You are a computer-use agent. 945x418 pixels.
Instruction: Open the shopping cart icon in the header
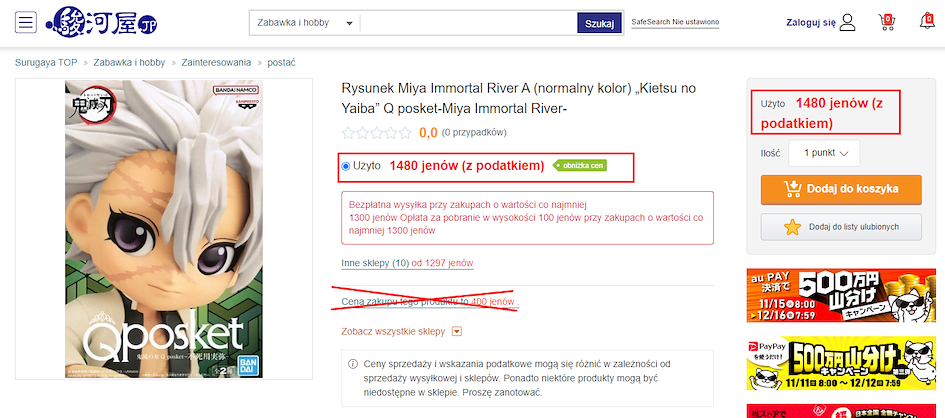(x=887, y=22)
